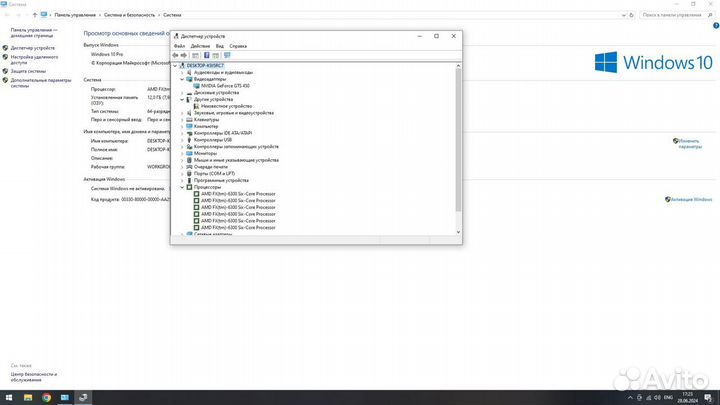Collapse the Процессоры tree node
Viewport: 720px width, 405px height.
tap(182, 187)
